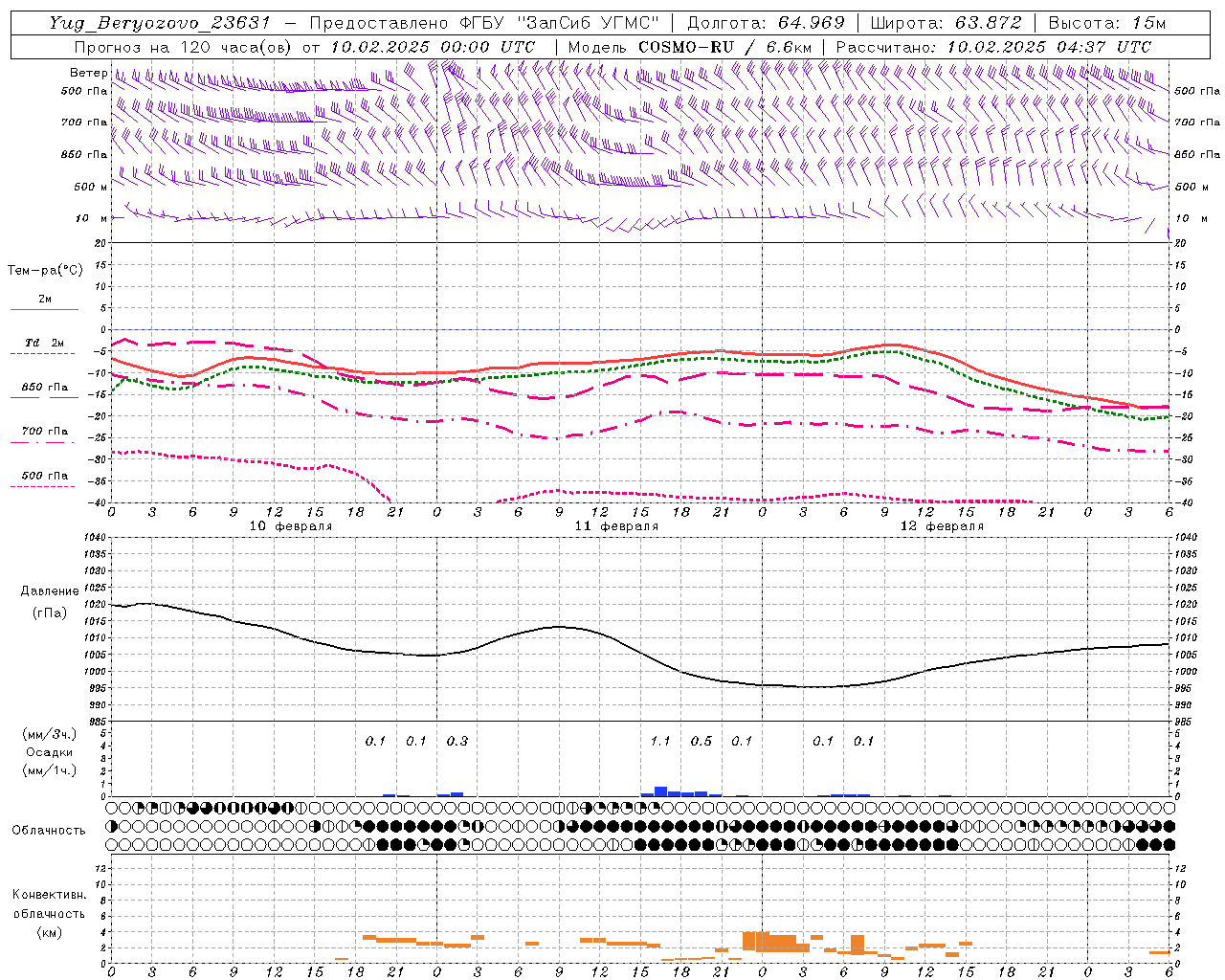Click the 'Давление' pressure panel label
Screen dimensions: 1225x980
[50, 591]
